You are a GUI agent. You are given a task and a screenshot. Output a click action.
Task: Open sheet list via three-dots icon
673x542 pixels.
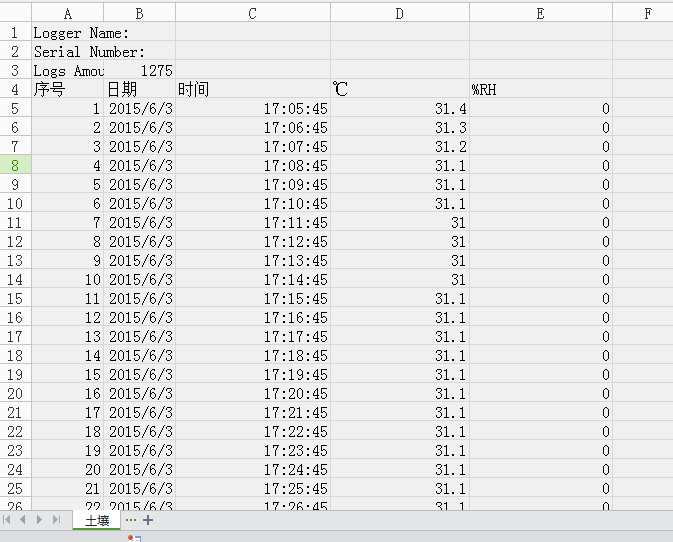[x=131, y=520]
